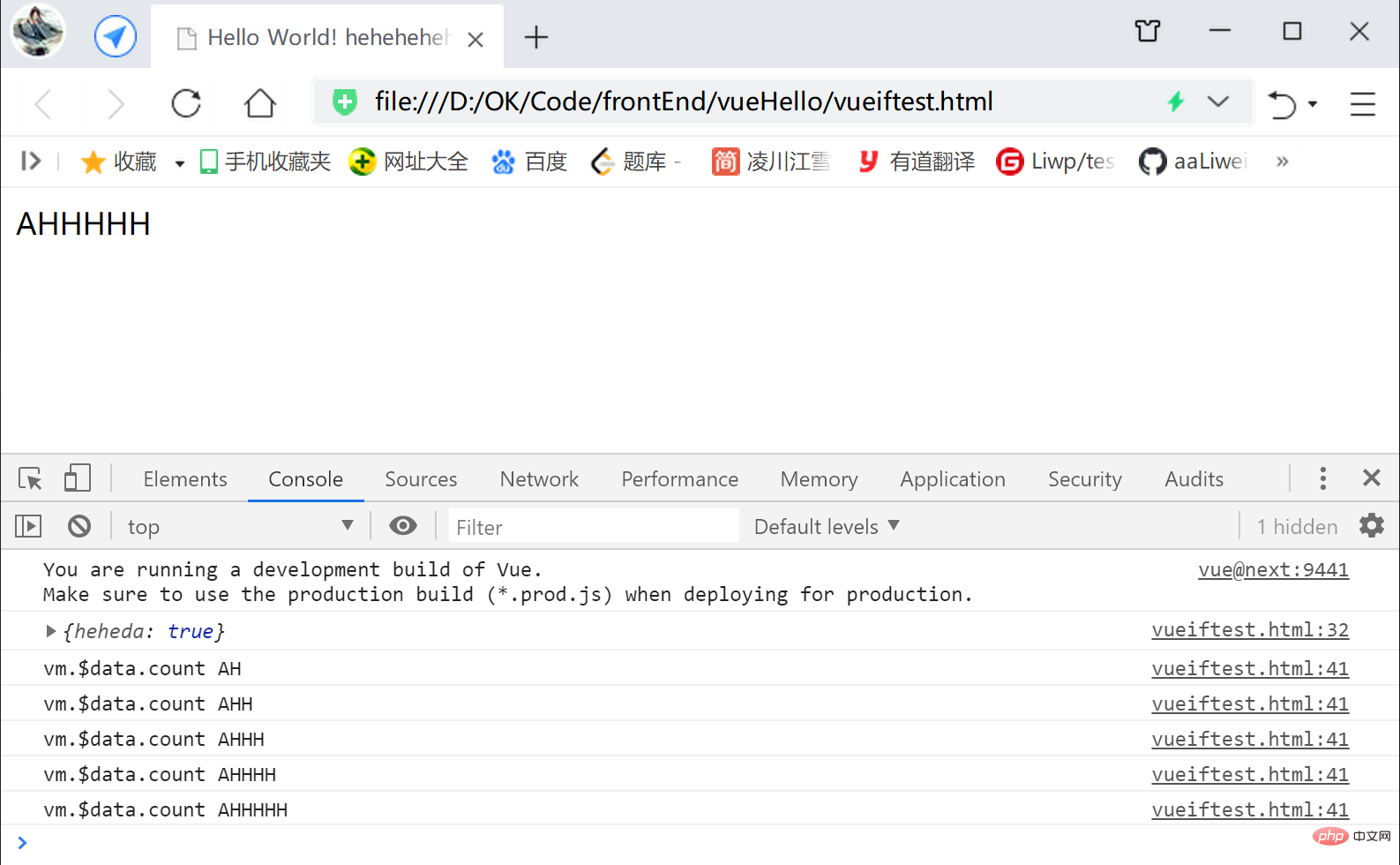Screen dimensions: 1400x865
Task: Open source link for count AHH row
Action: point(1250,704)
